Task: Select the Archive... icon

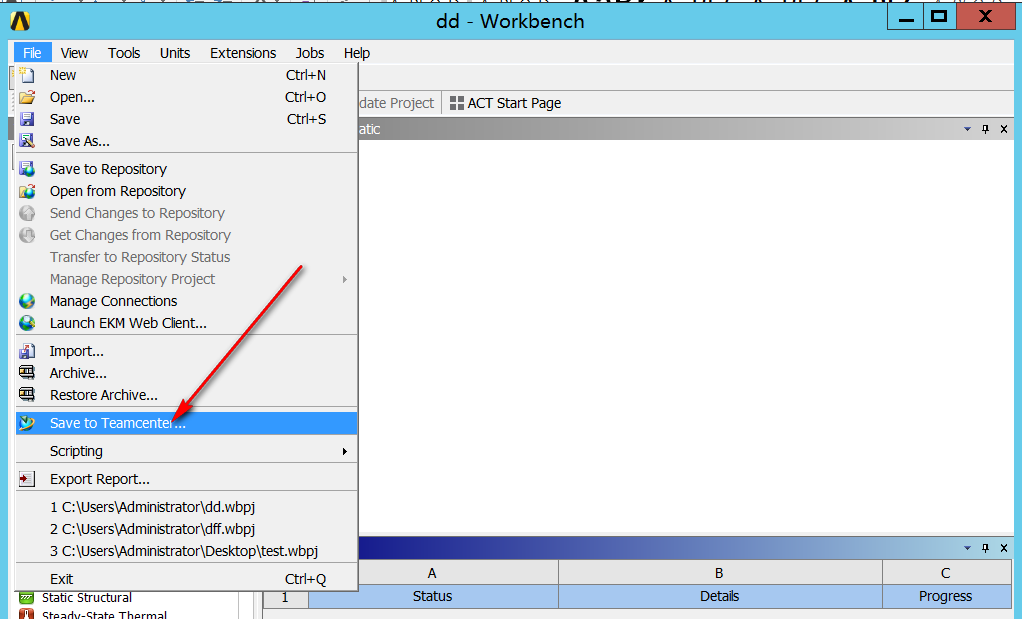Action: pyautogui.click(x=28, y=372)
